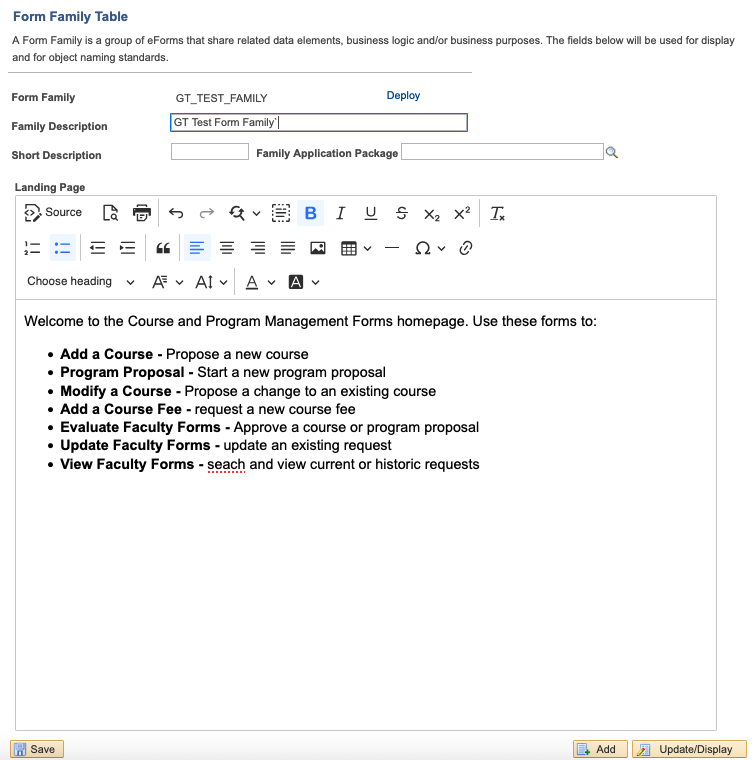The width and height of the screenshot is (754, 760).
Task: Click the Form Family Table heading
Action: (x=70, y=16)
